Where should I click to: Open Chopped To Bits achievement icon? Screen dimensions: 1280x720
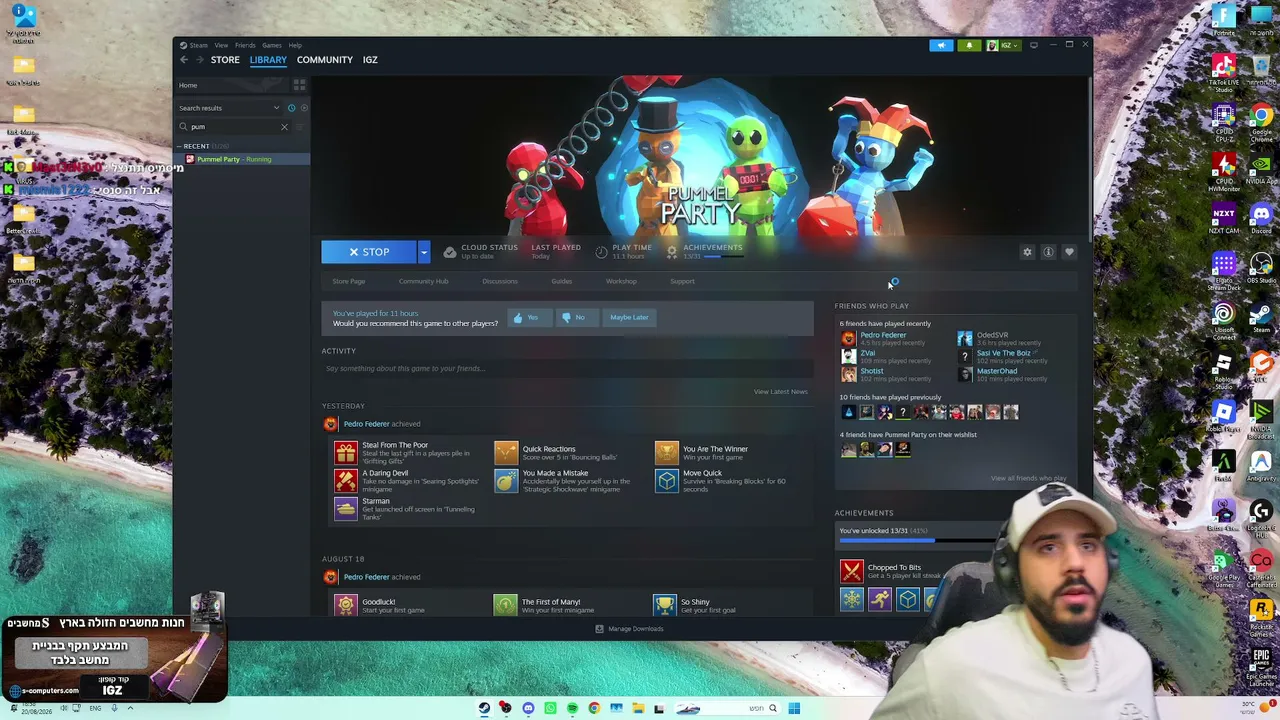851,571
